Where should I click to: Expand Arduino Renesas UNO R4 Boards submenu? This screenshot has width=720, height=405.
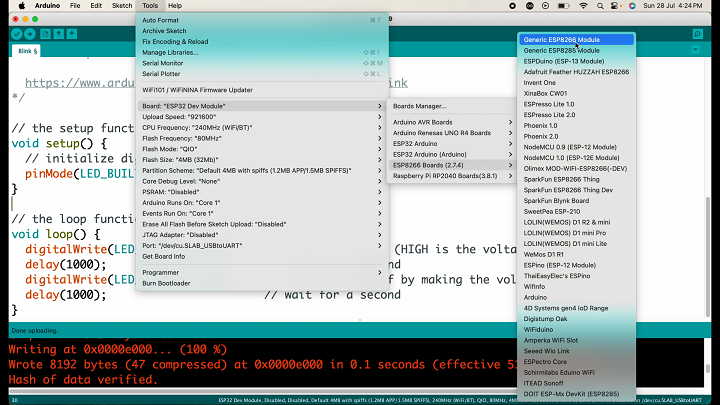point(452,133)
